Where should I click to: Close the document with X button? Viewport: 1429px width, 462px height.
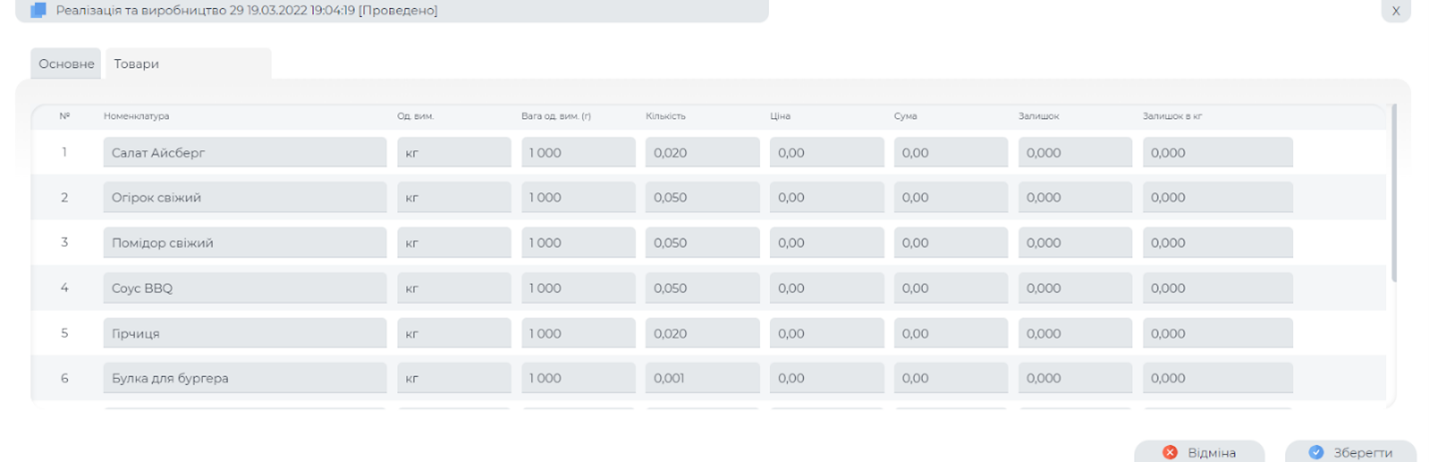[x=1396, y=11]
